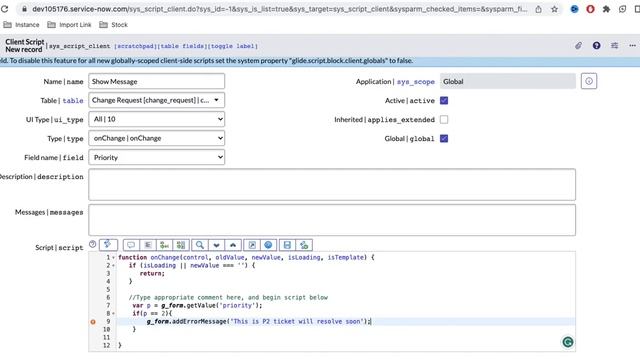Click into the Messages text area
Screen dimensions: 640x360
[332, 220]
